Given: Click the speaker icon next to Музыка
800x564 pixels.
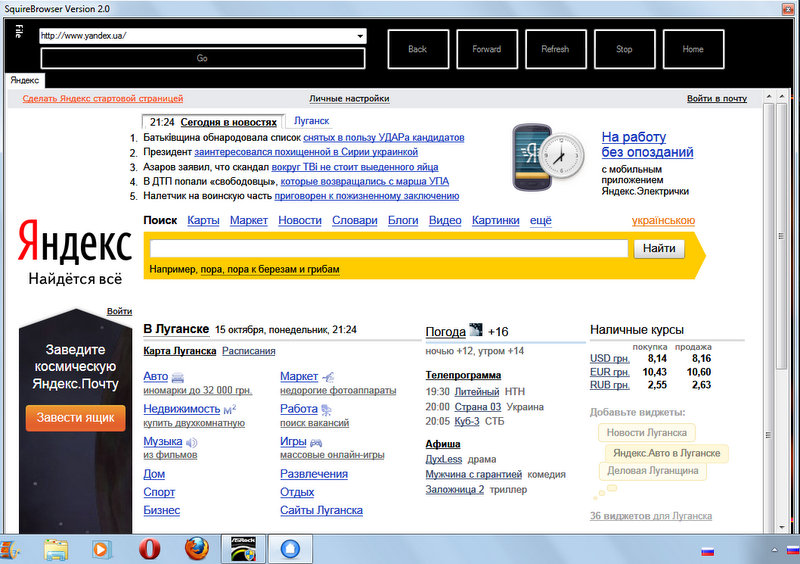Looking at the screenshot, I should [191, 442].
